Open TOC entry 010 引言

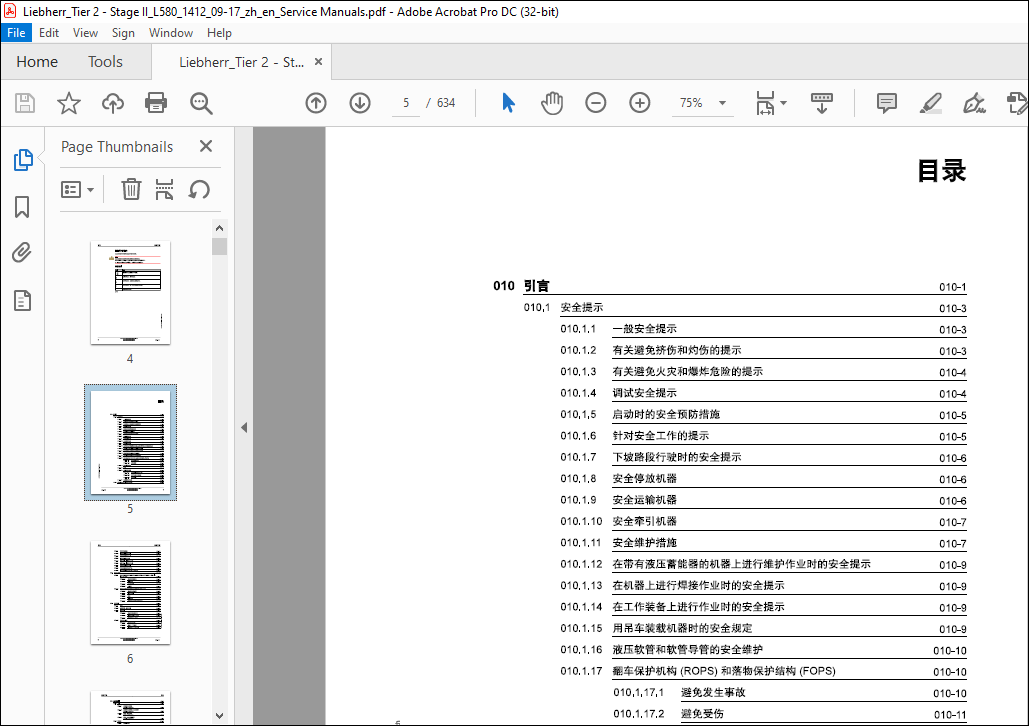pyautogui.click(x=730, y=286)
